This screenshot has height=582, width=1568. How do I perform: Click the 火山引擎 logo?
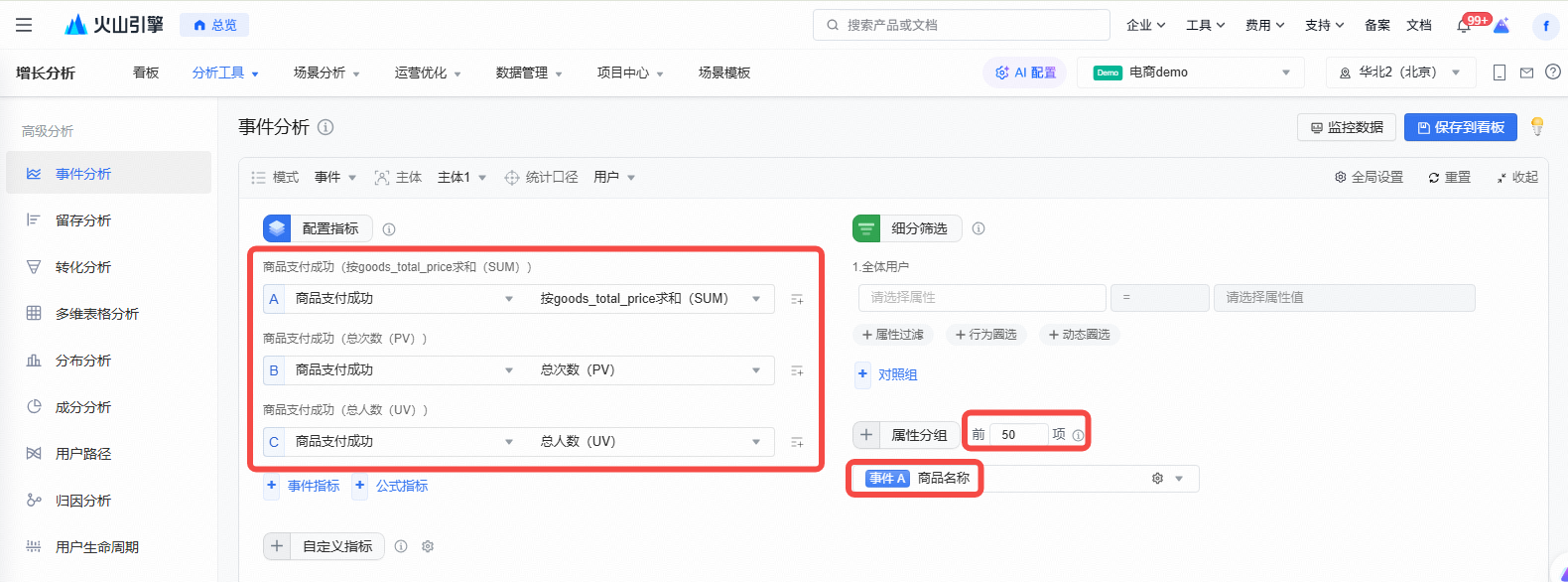point(113,25)
